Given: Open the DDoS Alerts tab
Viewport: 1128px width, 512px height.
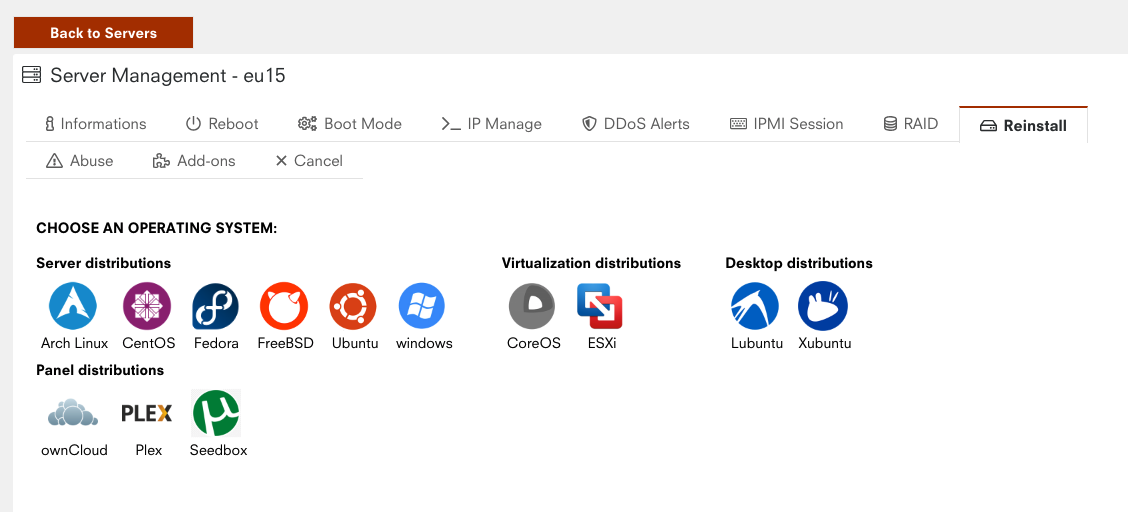Looking at the screenshot, I should coord(636,124).
